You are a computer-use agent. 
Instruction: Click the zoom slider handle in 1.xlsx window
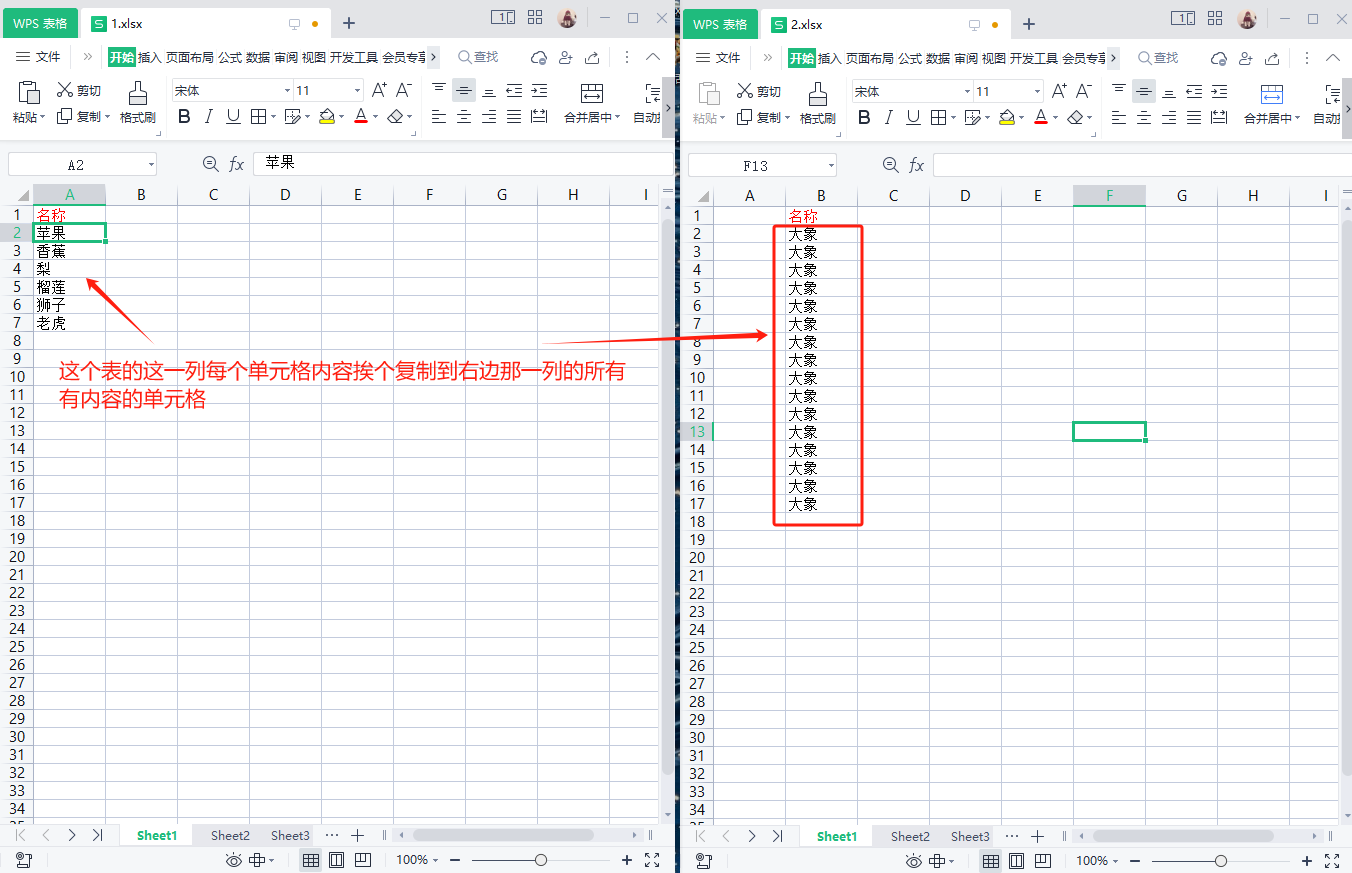pyautogui.click(x=541, y=860)
